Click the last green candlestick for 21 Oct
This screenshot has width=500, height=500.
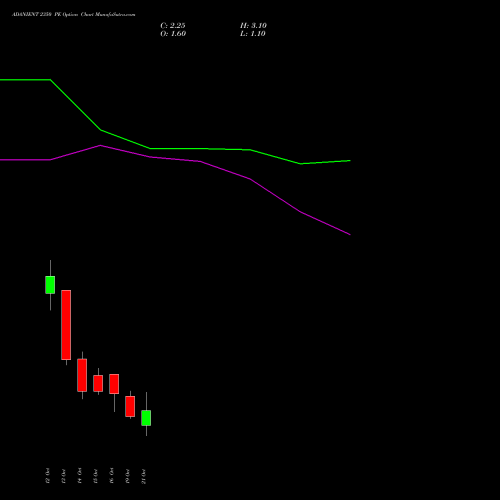click(146, 418)
